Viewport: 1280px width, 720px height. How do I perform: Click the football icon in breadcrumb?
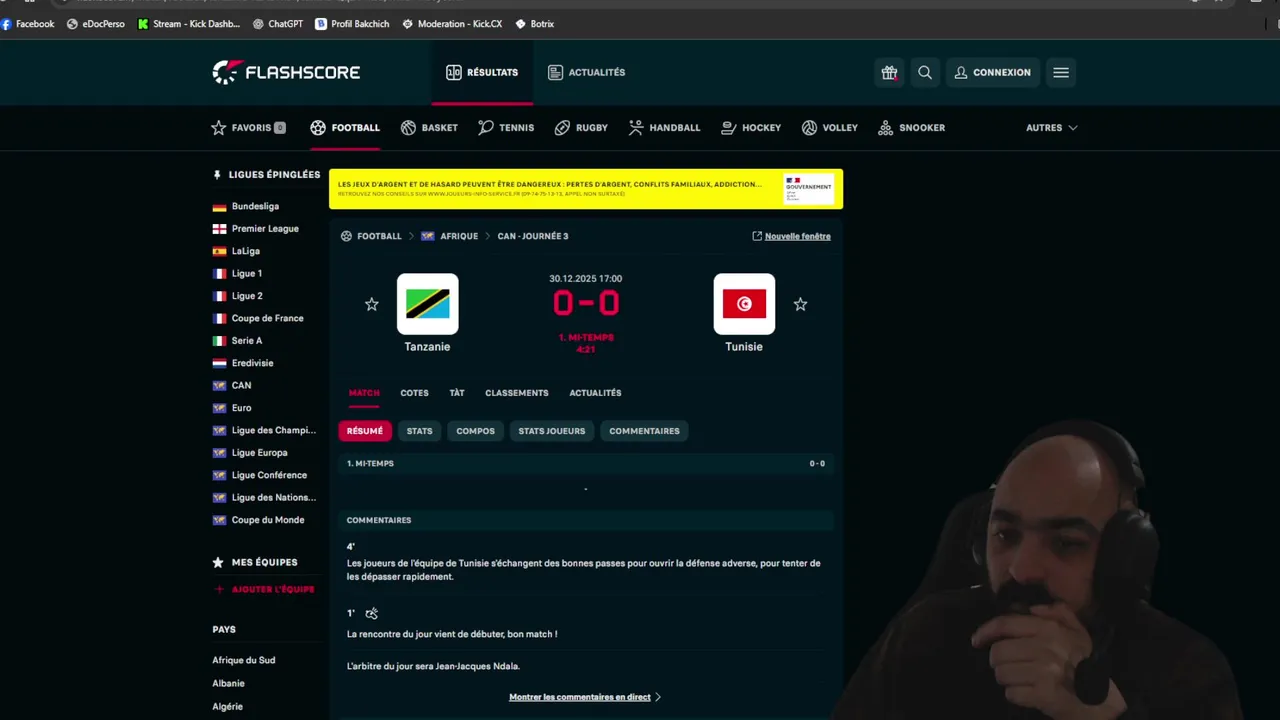[346, 236]
